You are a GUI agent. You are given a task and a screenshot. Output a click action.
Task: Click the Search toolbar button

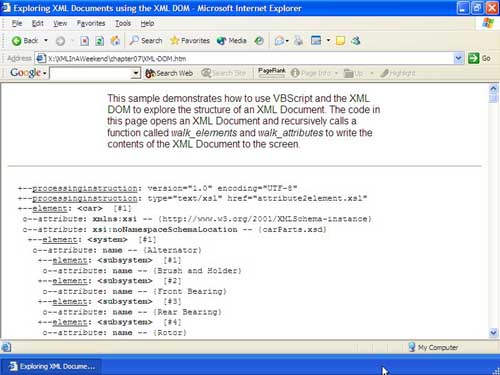146,41
